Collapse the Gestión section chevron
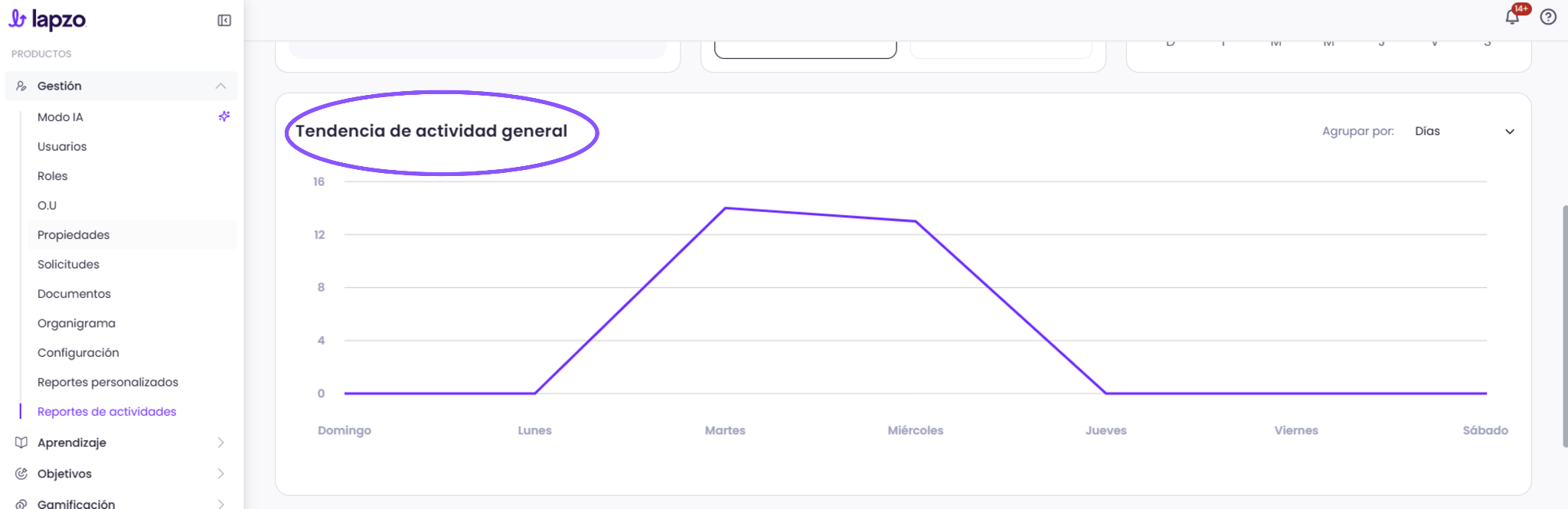The height and width of the screenshot is (509, 1568). [220, 86]
